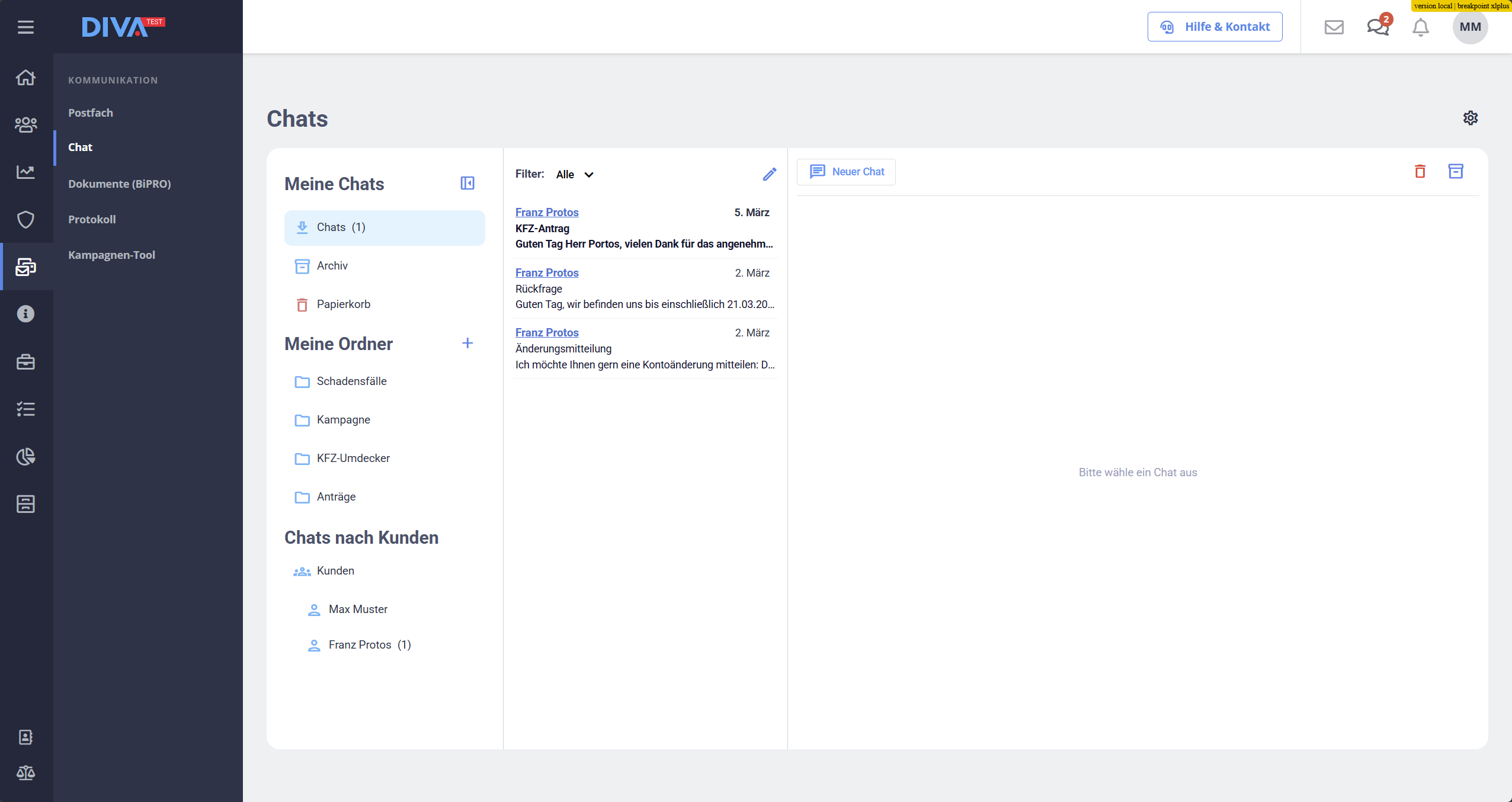This screenshot has width=1512, height=802.
Task: Click the archive chat icon
Action: click(1456, 171)
